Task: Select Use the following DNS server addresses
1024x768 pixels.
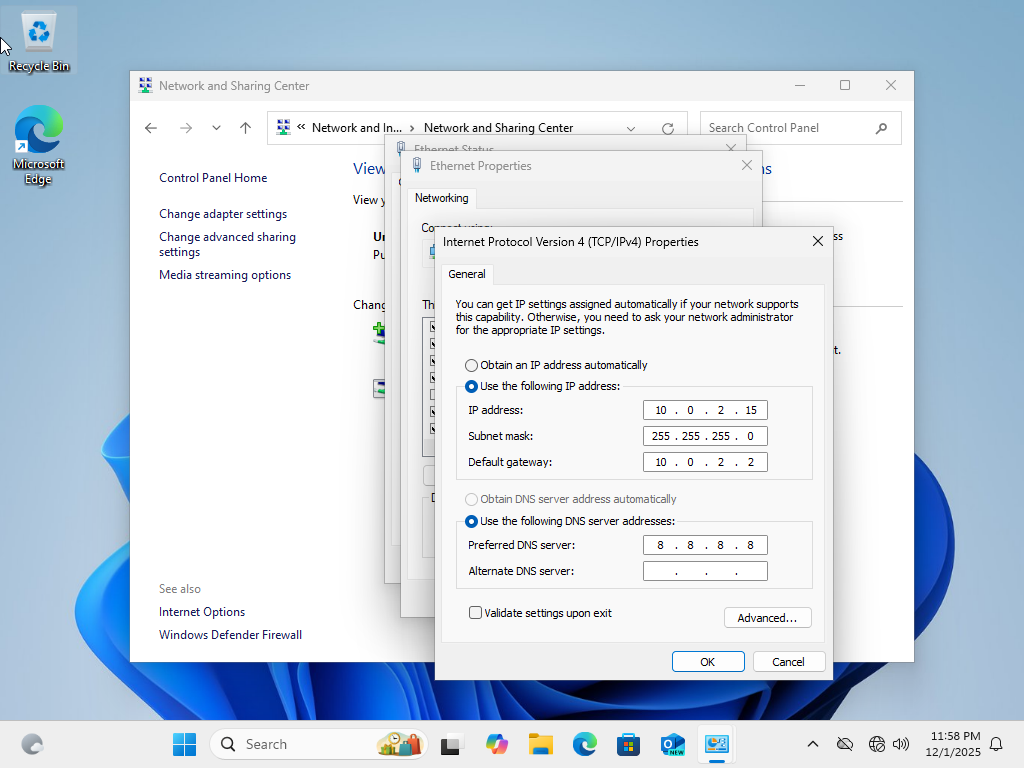Action: 472,522
